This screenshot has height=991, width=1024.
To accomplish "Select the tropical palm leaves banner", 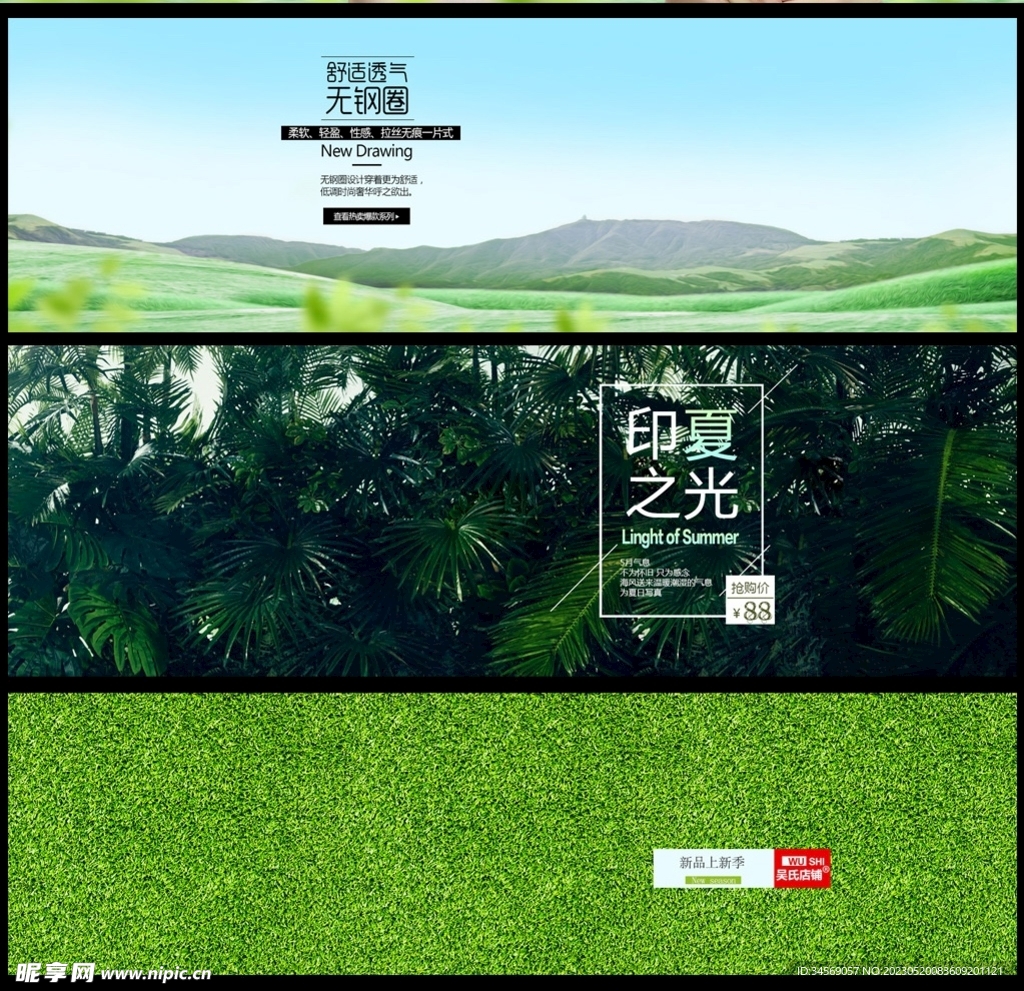I will [300, 510].
